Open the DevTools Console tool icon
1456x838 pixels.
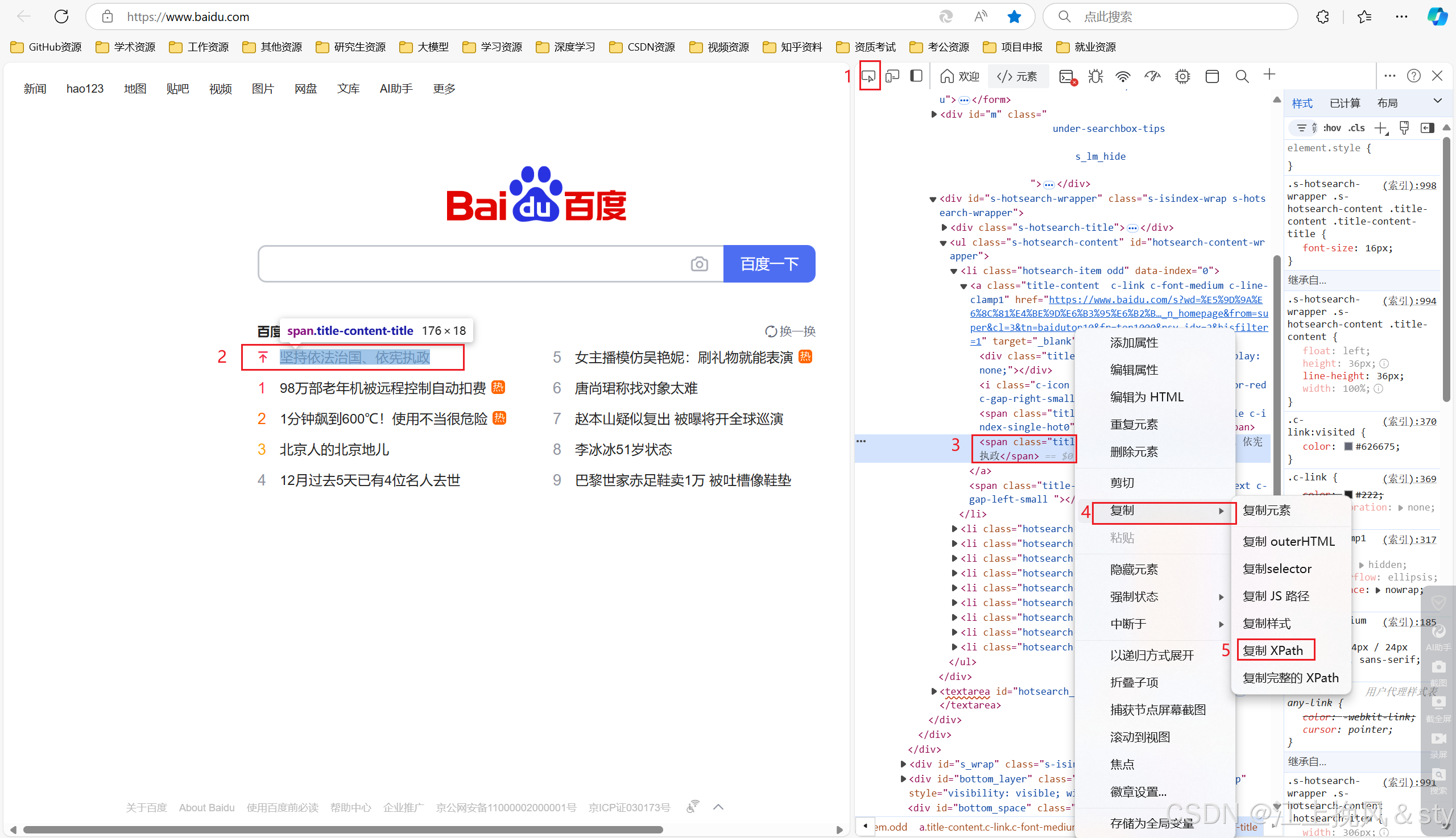pyautogui.click(x=1067, y=77)
